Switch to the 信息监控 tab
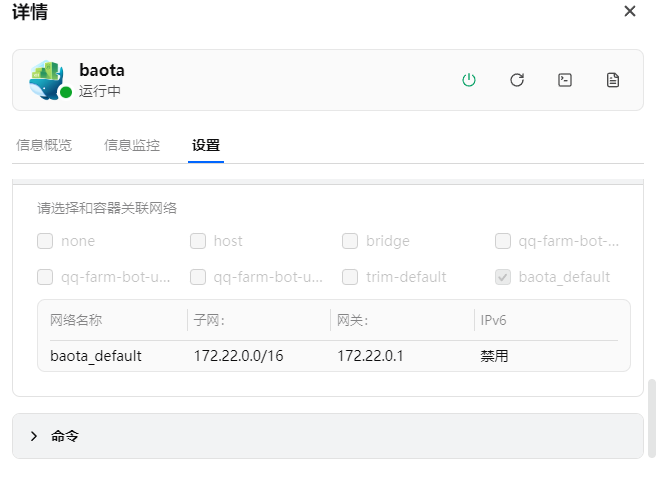The width and height of the screenshot is (659, 498). 132,145
